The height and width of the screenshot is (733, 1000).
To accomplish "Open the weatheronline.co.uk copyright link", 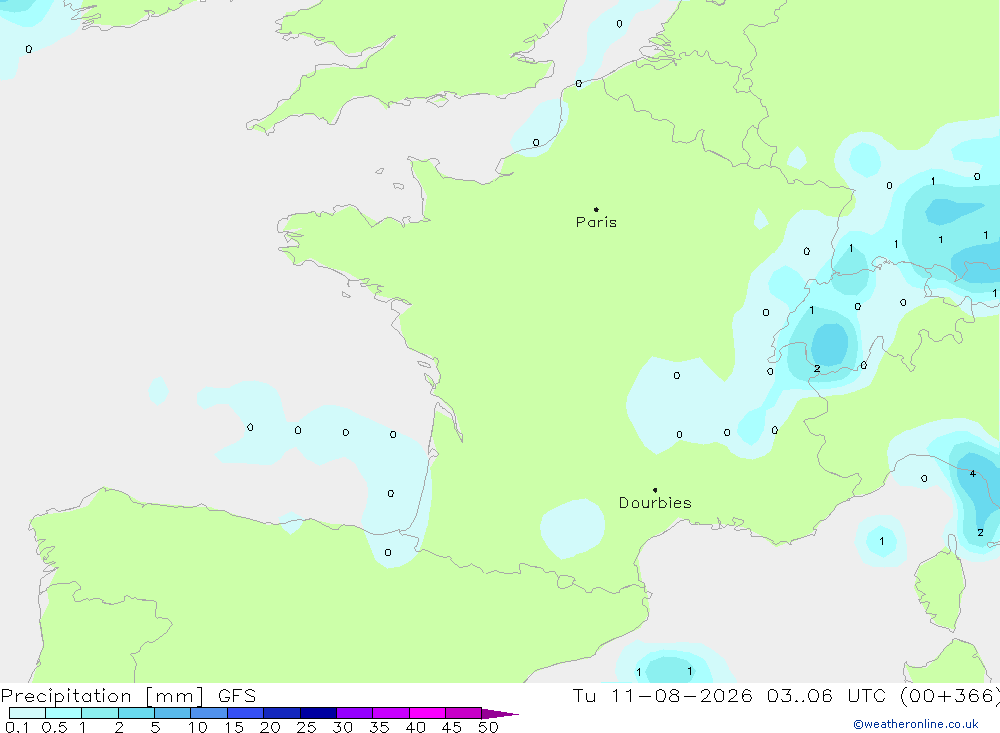I will 916,724.
